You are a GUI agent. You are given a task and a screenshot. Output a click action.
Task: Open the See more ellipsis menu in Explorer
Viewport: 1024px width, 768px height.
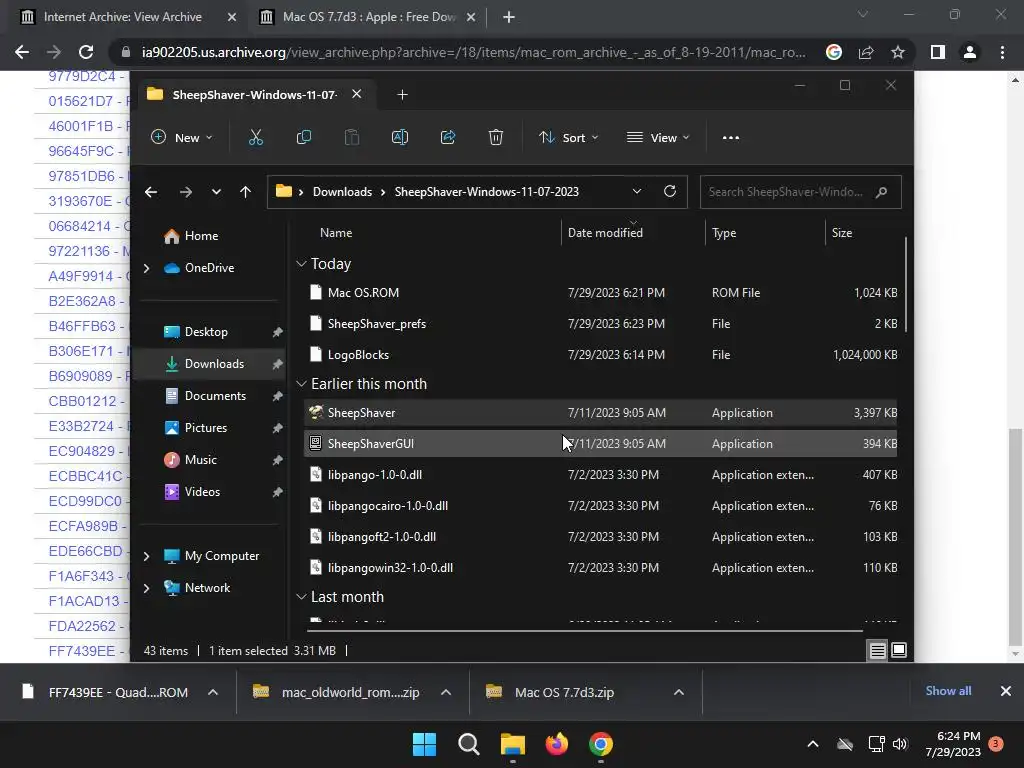click(x=731, y=138)
